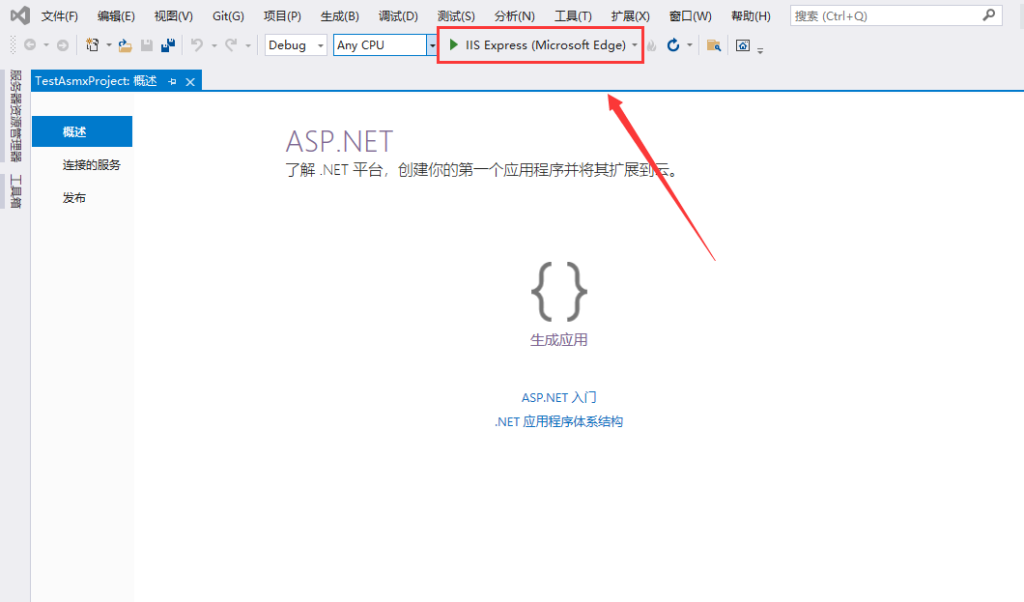The image size is (1024, 602).
Task: Click the Visual Studio logo icon
Action: tap(20, 15)
